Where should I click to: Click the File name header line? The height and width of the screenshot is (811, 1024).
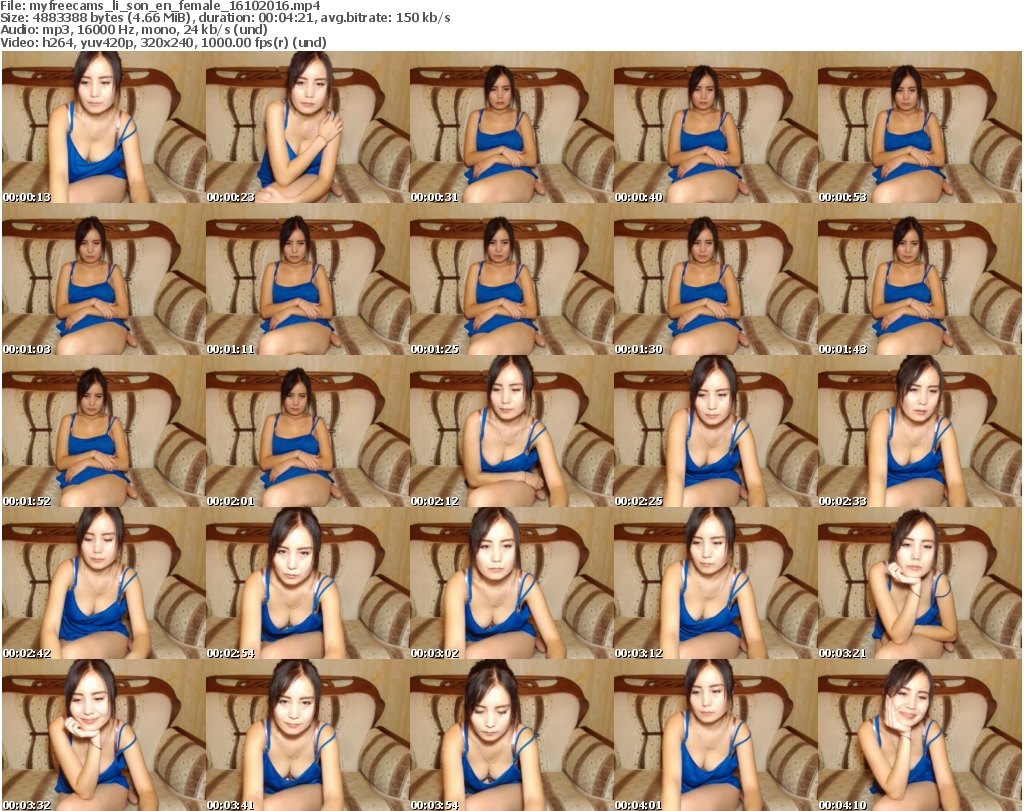click(160, 6)
